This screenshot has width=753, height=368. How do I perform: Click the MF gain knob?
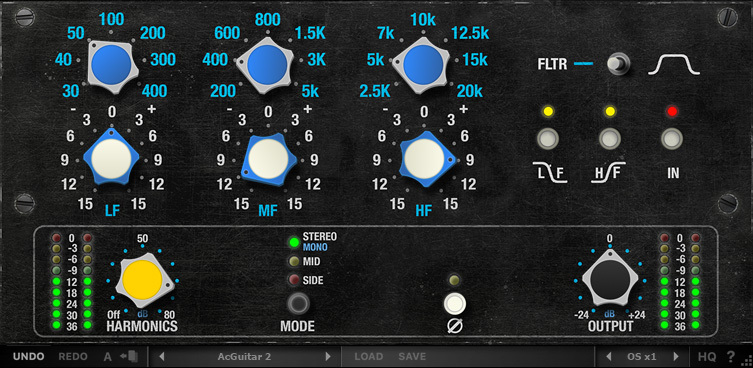pyautogui.click(x=267, y=159)
